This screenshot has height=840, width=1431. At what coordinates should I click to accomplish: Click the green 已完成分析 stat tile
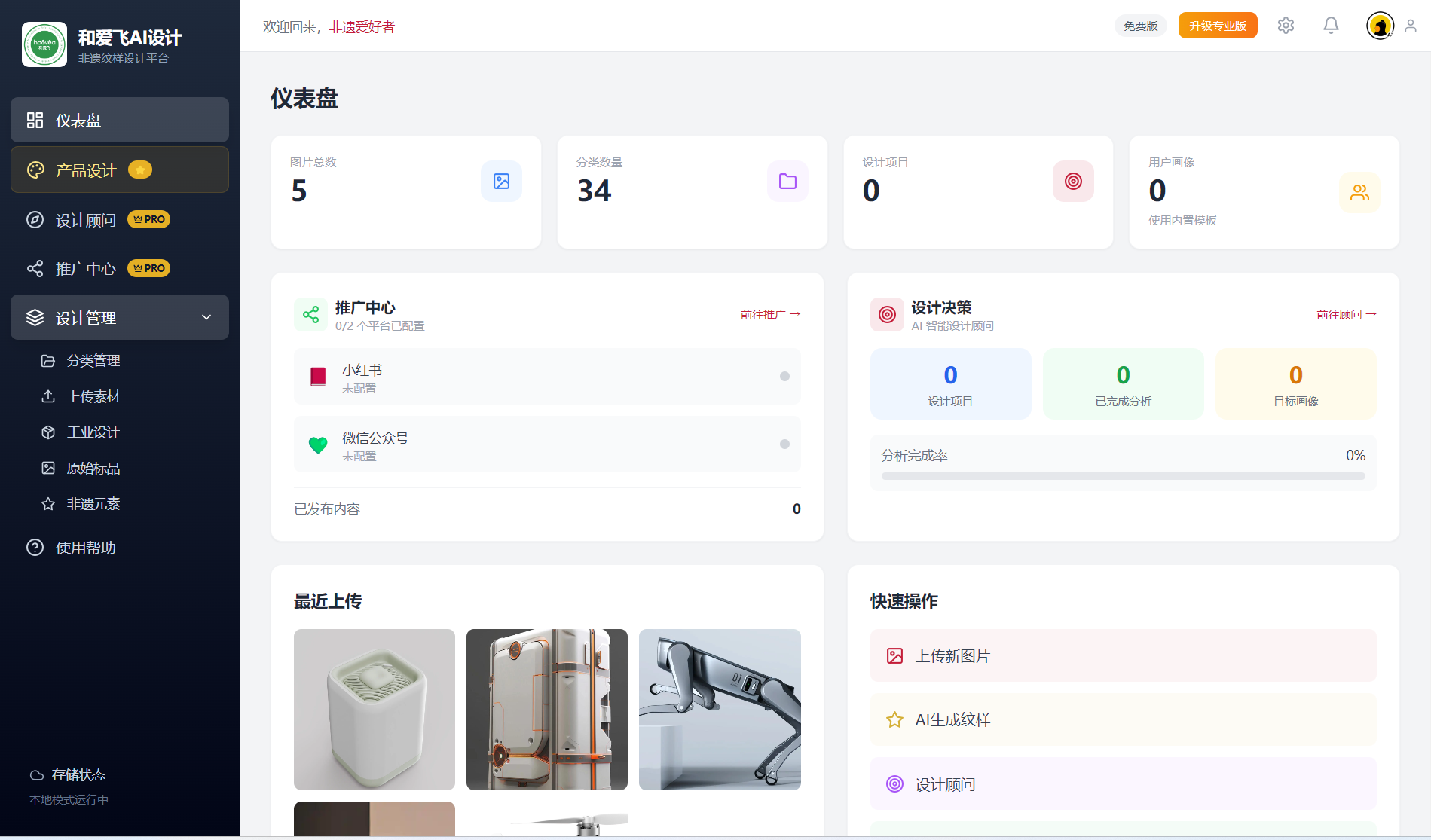coord(1123,383)
